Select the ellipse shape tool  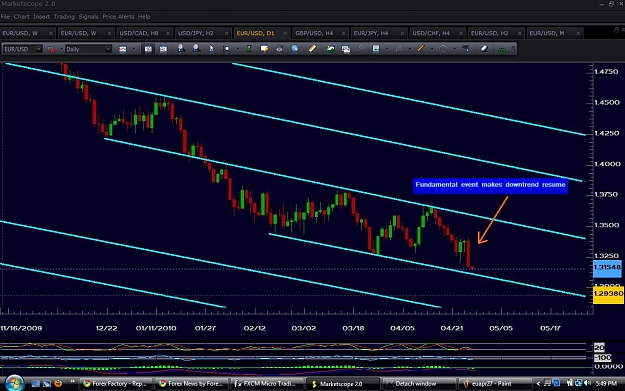pos(443,49)
